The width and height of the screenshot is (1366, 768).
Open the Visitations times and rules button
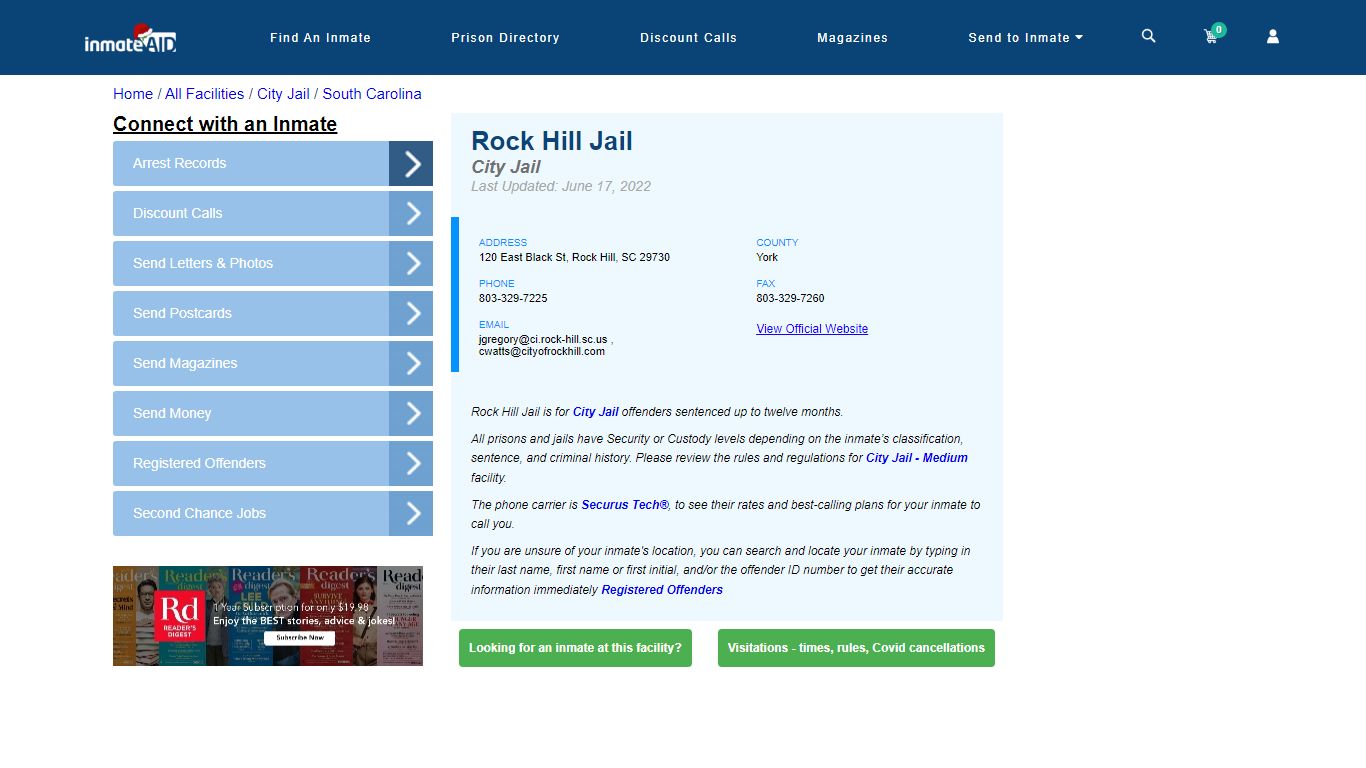856,647
